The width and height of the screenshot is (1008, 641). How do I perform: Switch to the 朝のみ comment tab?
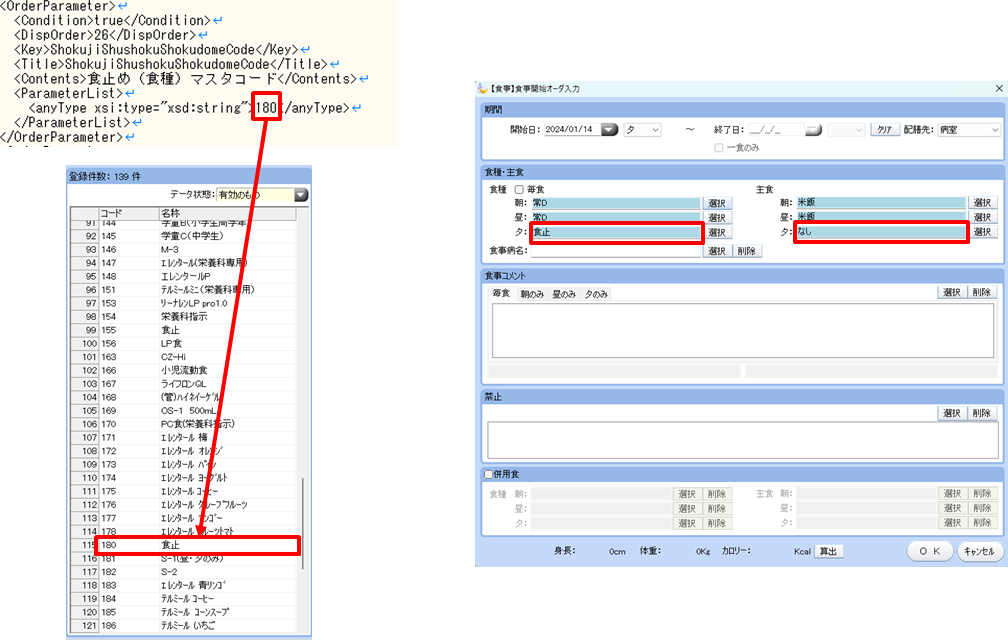click(532, 294)
